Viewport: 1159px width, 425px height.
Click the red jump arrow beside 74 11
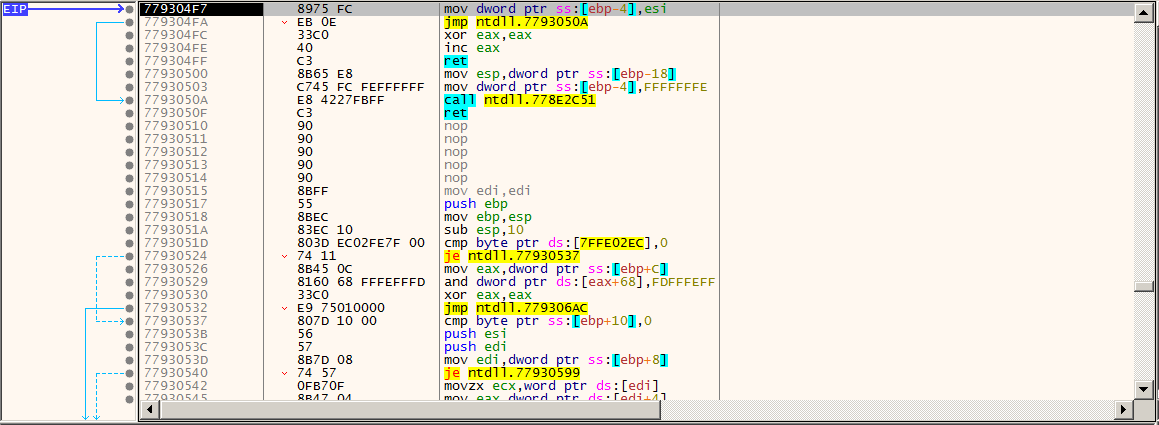285,256
